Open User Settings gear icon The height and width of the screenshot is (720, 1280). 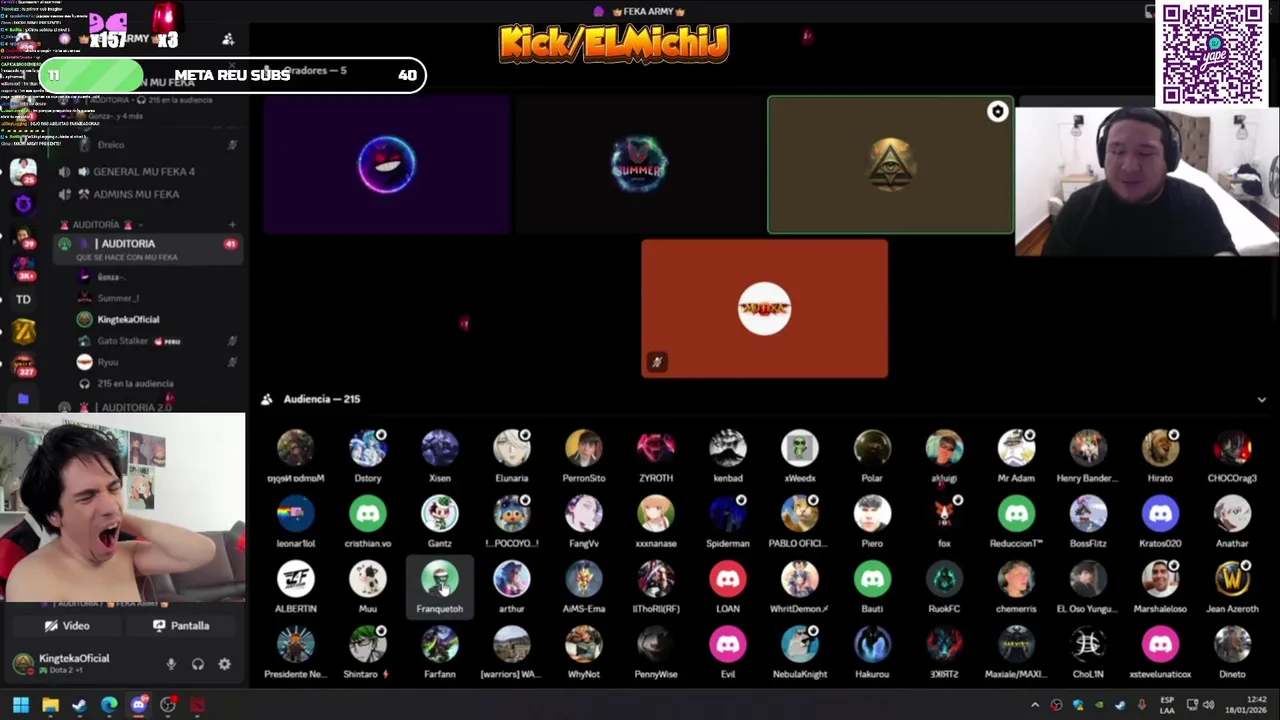point(224,664)
